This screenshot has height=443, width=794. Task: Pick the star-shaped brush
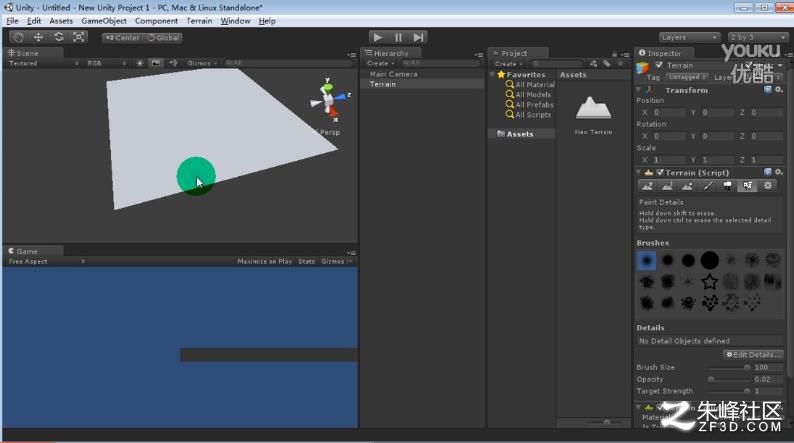click(x=710, y=281)
